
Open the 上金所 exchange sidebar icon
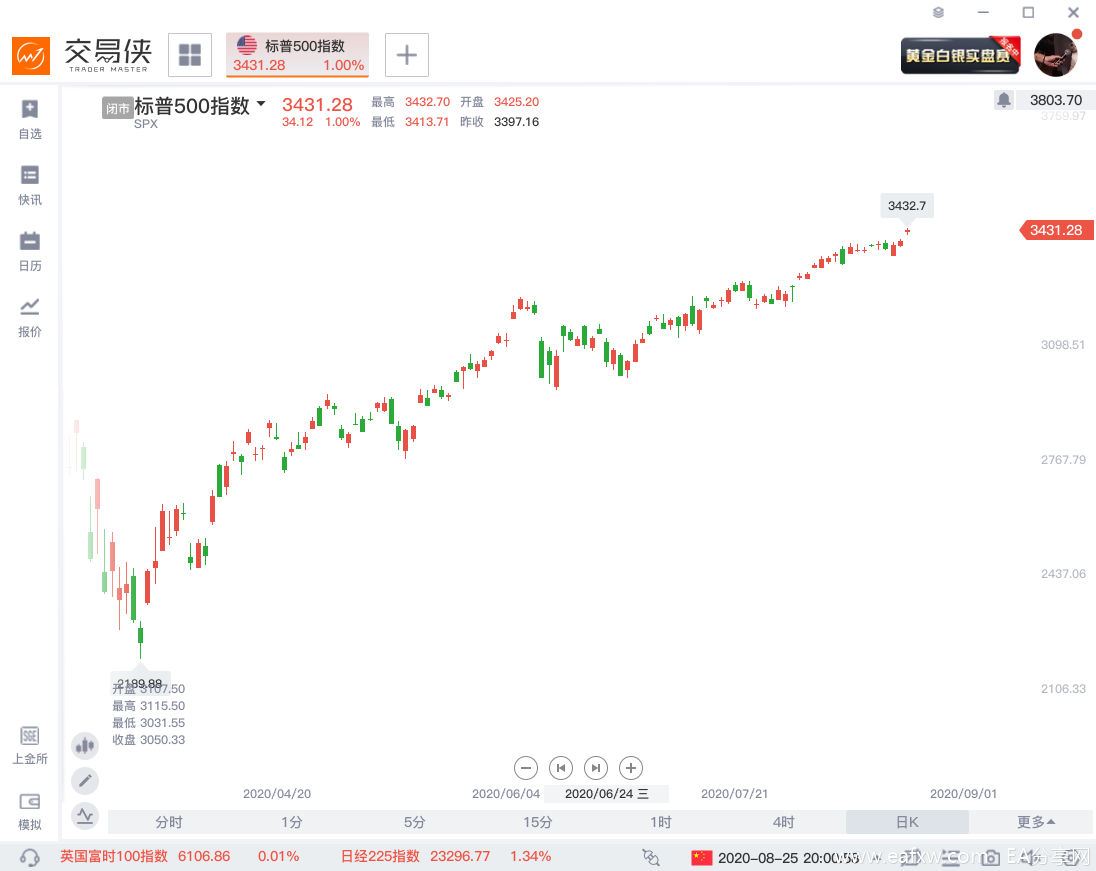click(x=30, y=745)
